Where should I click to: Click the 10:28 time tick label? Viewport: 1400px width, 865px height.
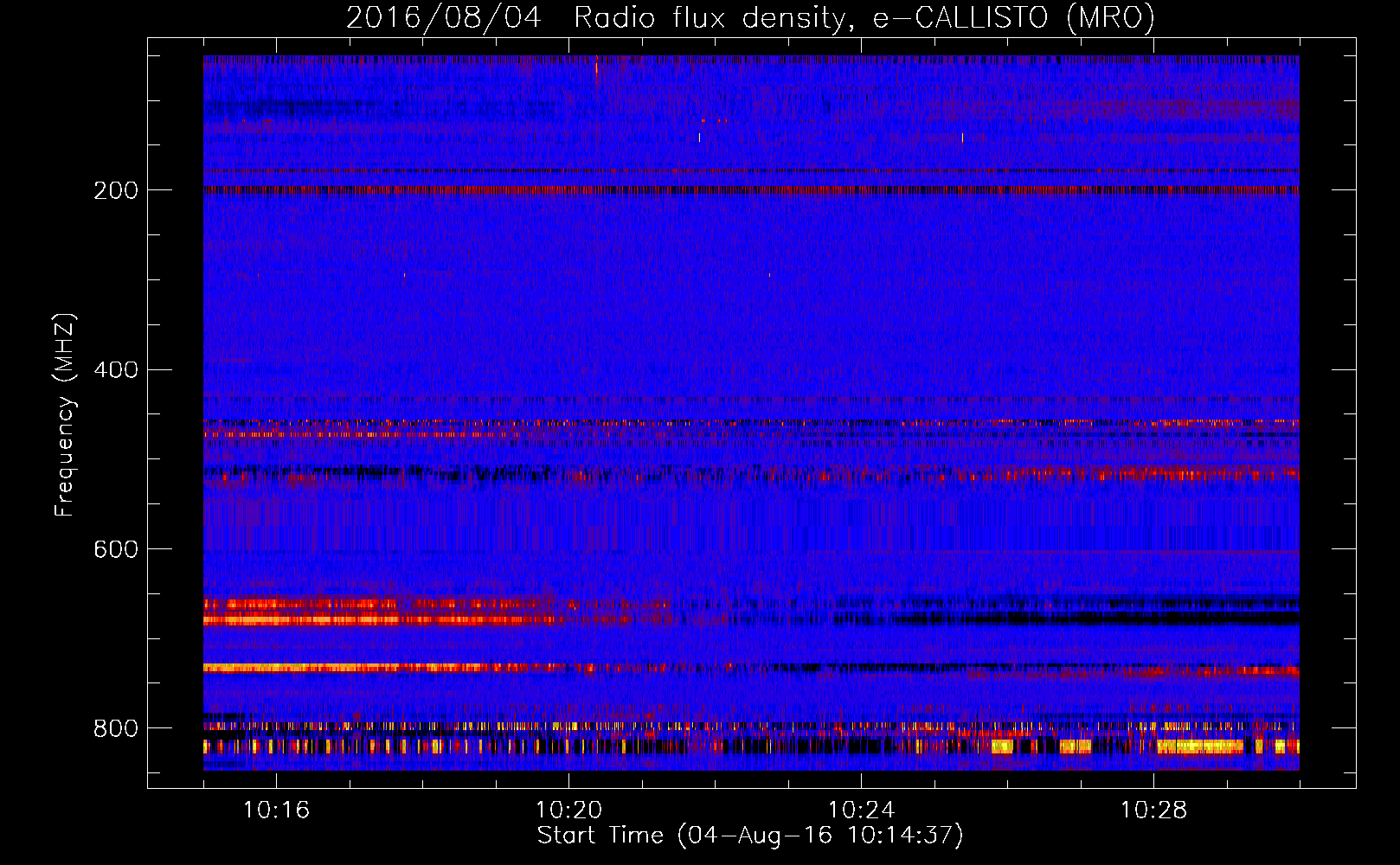click(x=1153, y=810)
